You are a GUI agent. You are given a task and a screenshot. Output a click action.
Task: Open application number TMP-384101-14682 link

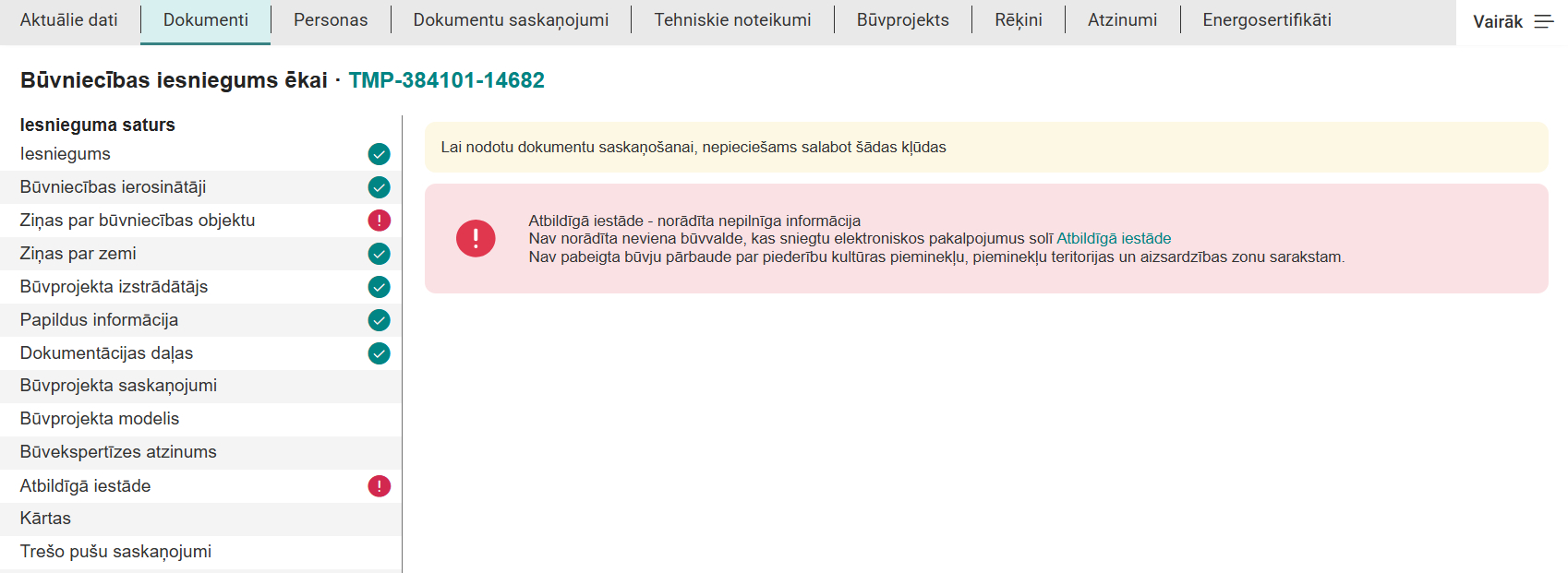click(x=446, y=80)
